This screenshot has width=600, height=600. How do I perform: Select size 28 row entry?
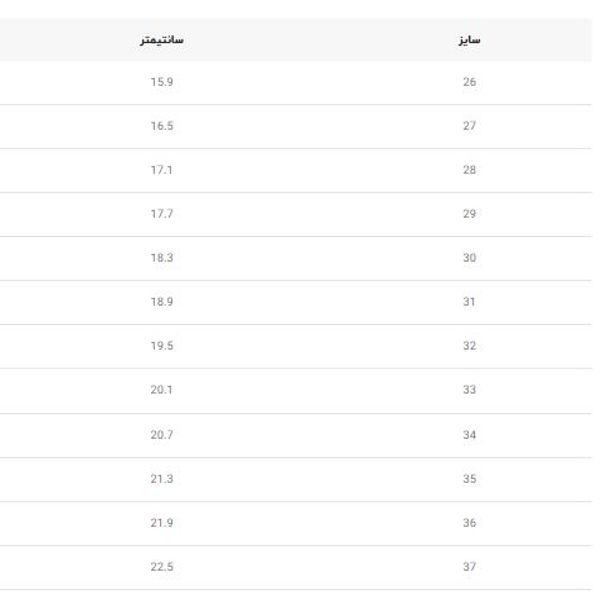[470, 170]
